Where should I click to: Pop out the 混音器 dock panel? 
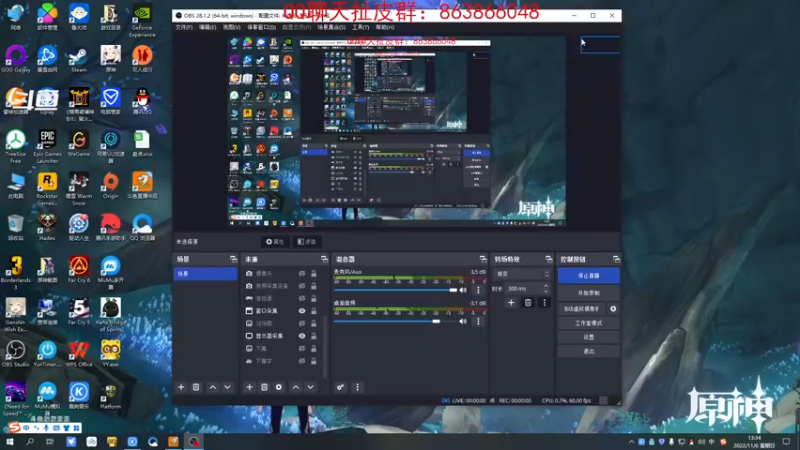coord(483,259)
